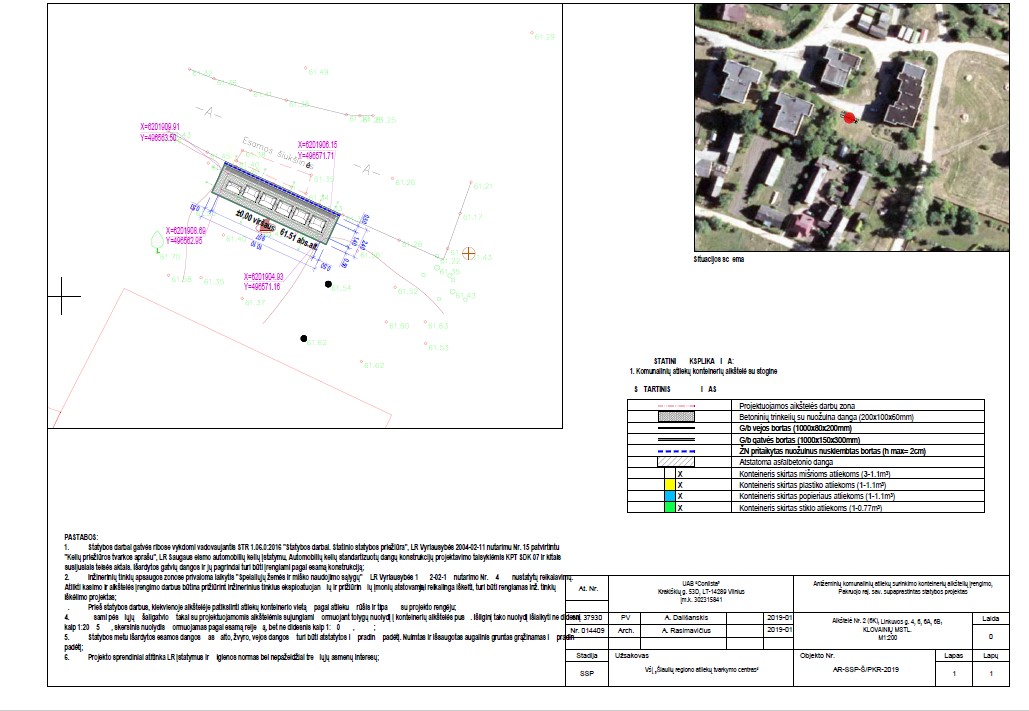Click the 'Projektuojamos aikštelės darbų zona' legend text
The image size is (1029, 711).
797,406
